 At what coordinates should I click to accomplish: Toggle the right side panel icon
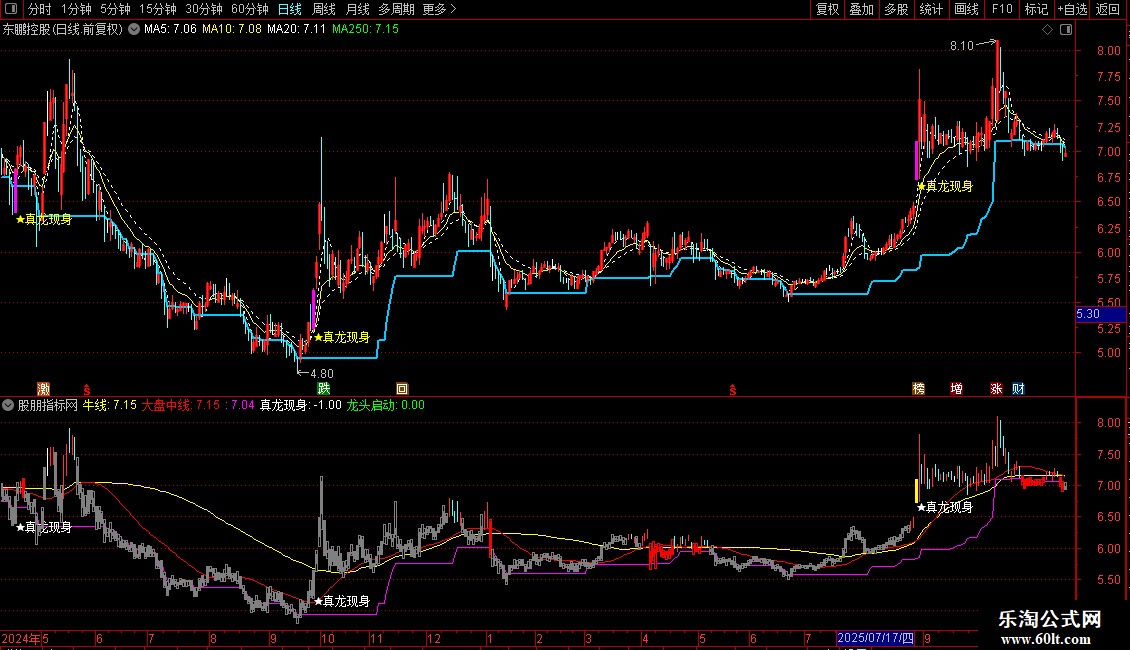tap(1066, 30)
